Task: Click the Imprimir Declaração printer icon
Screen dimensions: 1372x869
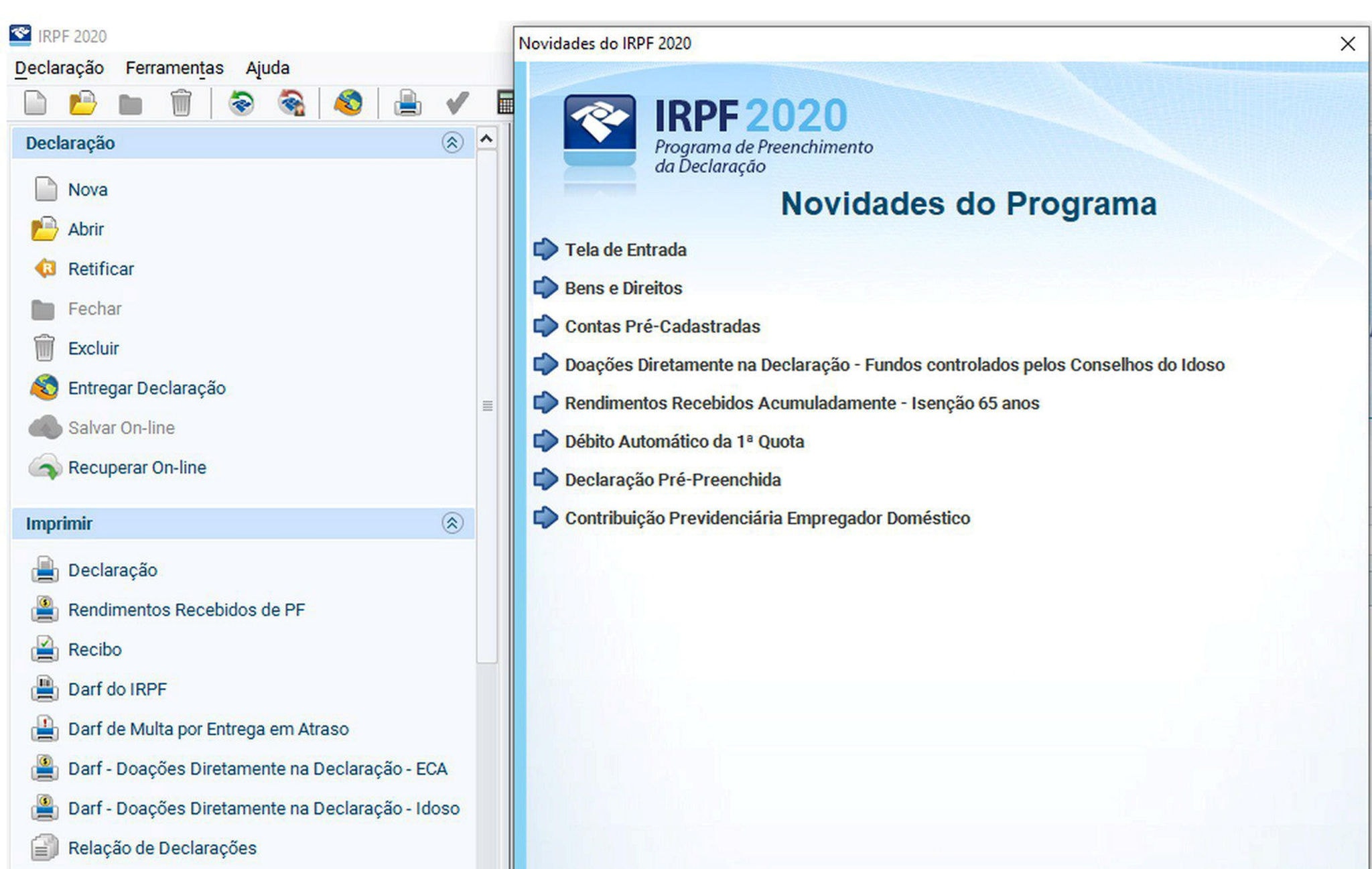Action: click(45, 570)
